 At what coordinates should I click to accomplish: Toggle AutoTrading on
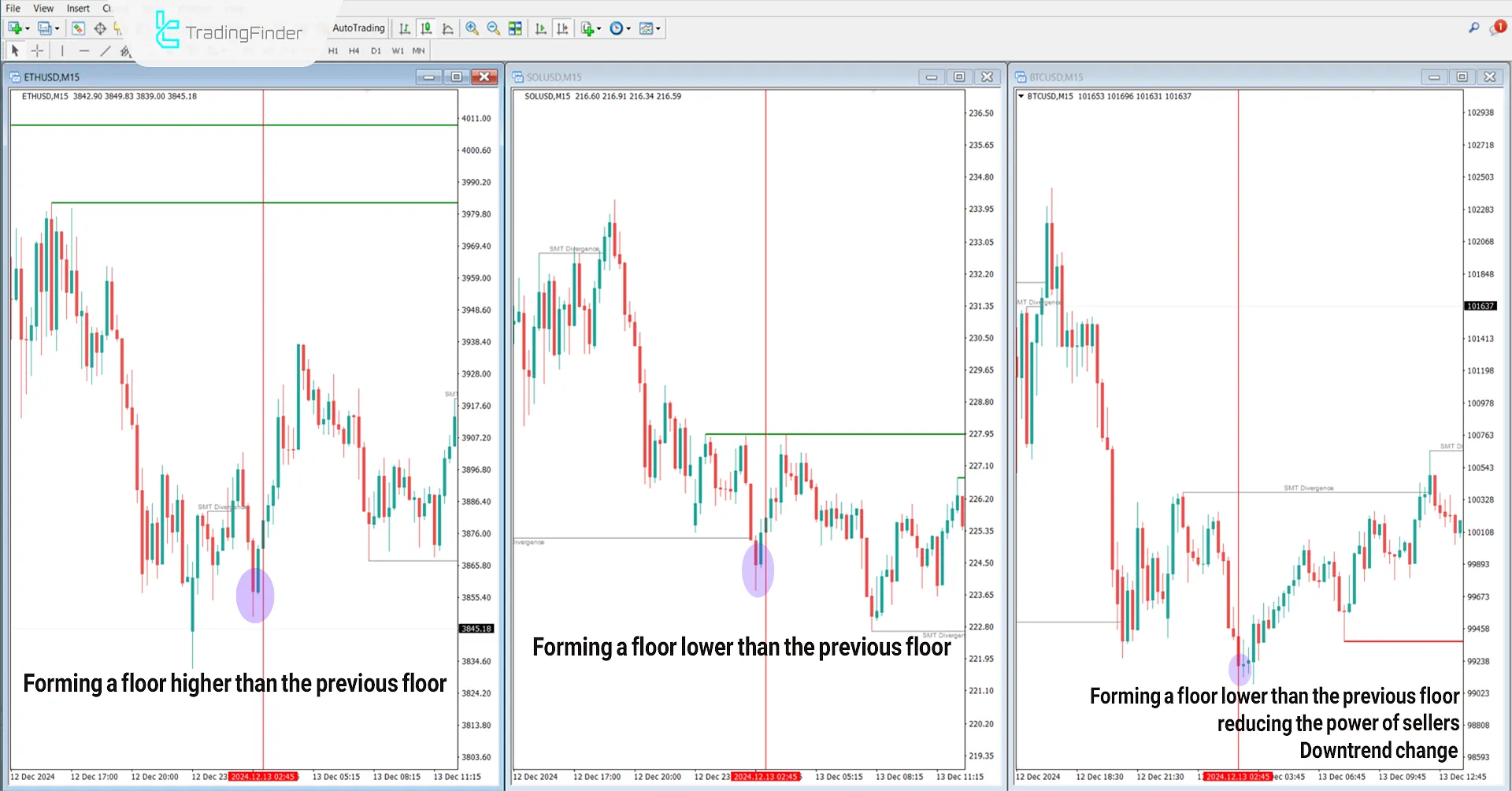(x=358, y=28)
